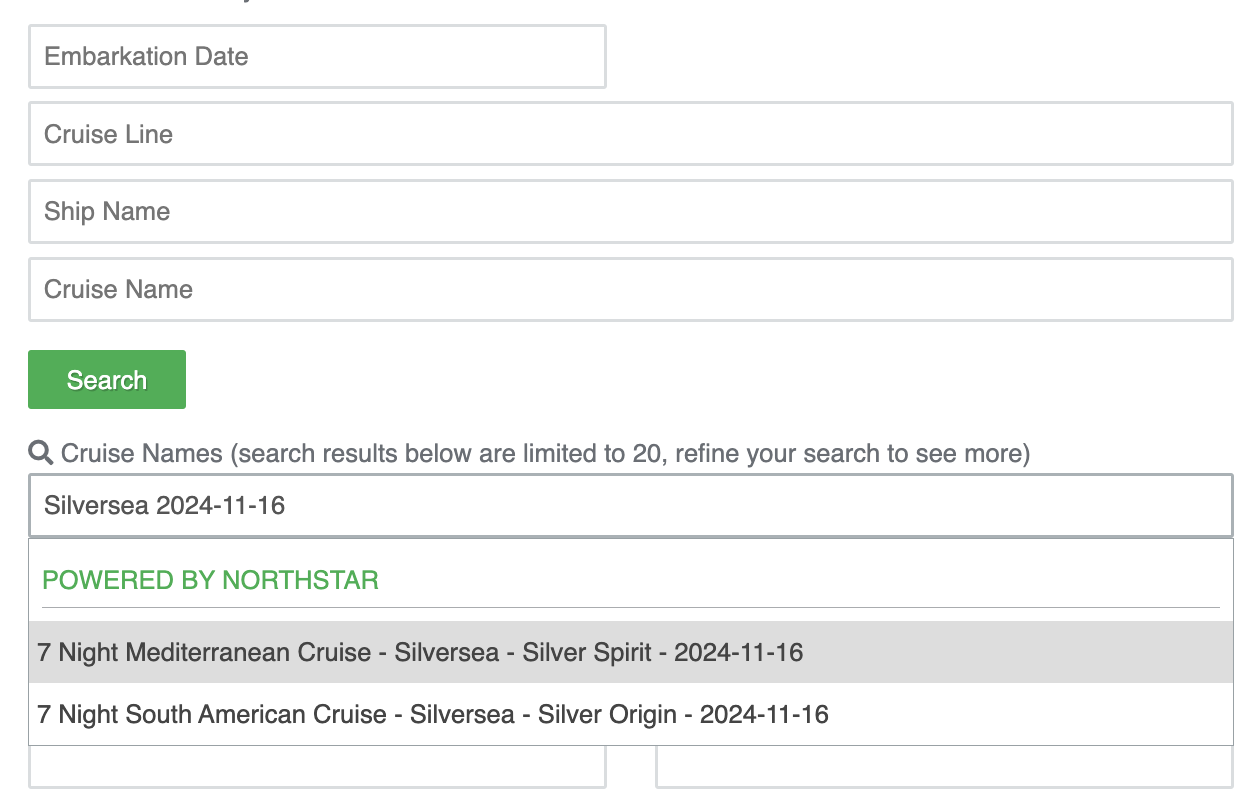
Task: Click the 'refine your search to see more' text
Action: pos(848,454)
